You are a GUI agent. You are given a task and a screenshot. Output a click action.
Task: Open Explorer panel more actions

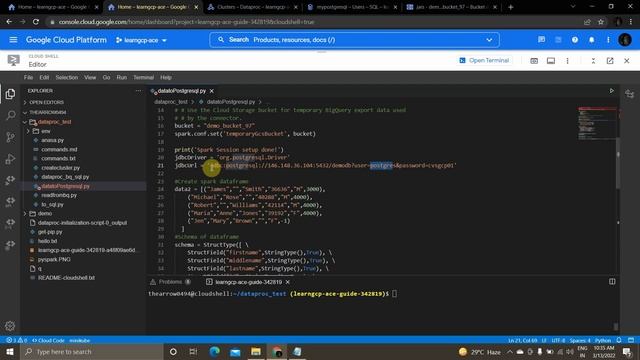click(x=138, y=91)
